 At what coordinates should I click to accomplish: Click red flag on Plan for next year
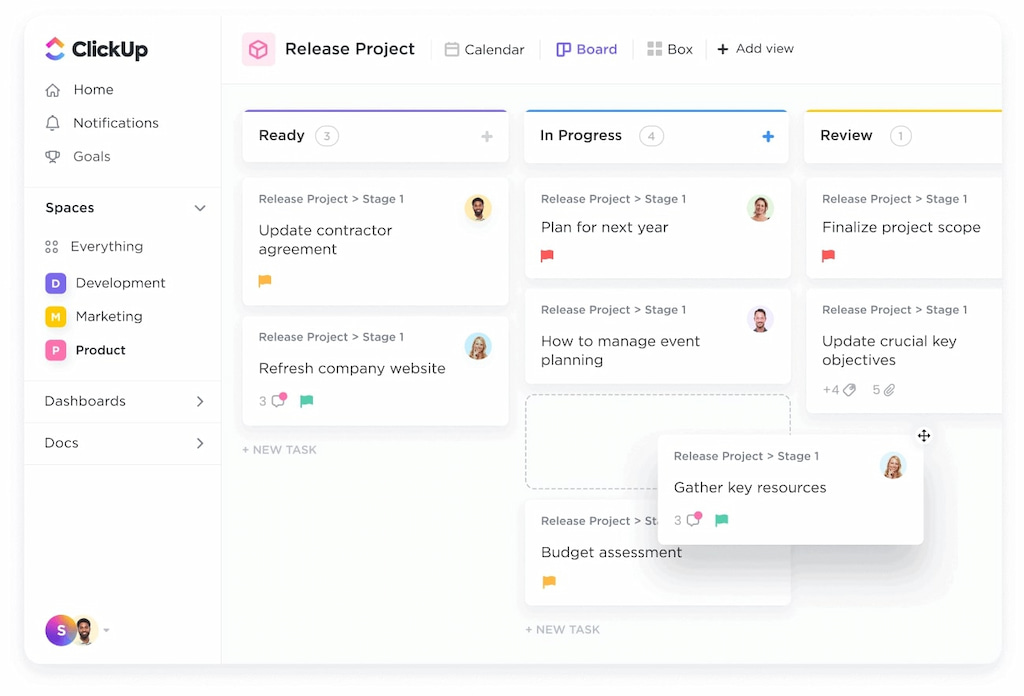pos(547,256)
